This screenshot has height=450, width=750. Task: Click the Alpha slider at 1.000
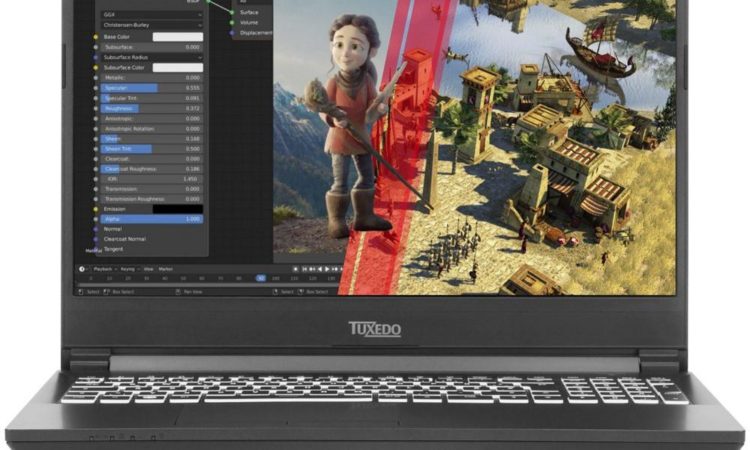coord(152,219)
